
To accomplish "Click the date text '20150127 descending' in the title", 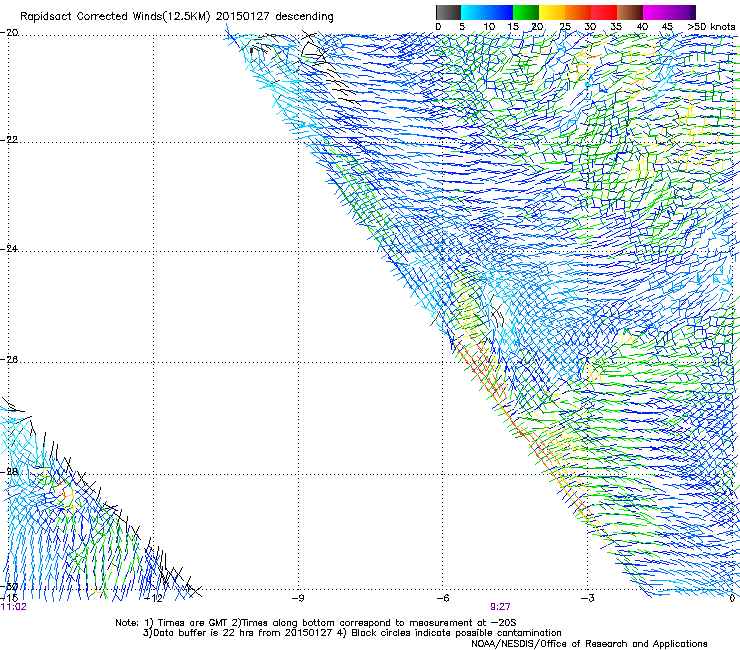I will (x=274, y=17).
